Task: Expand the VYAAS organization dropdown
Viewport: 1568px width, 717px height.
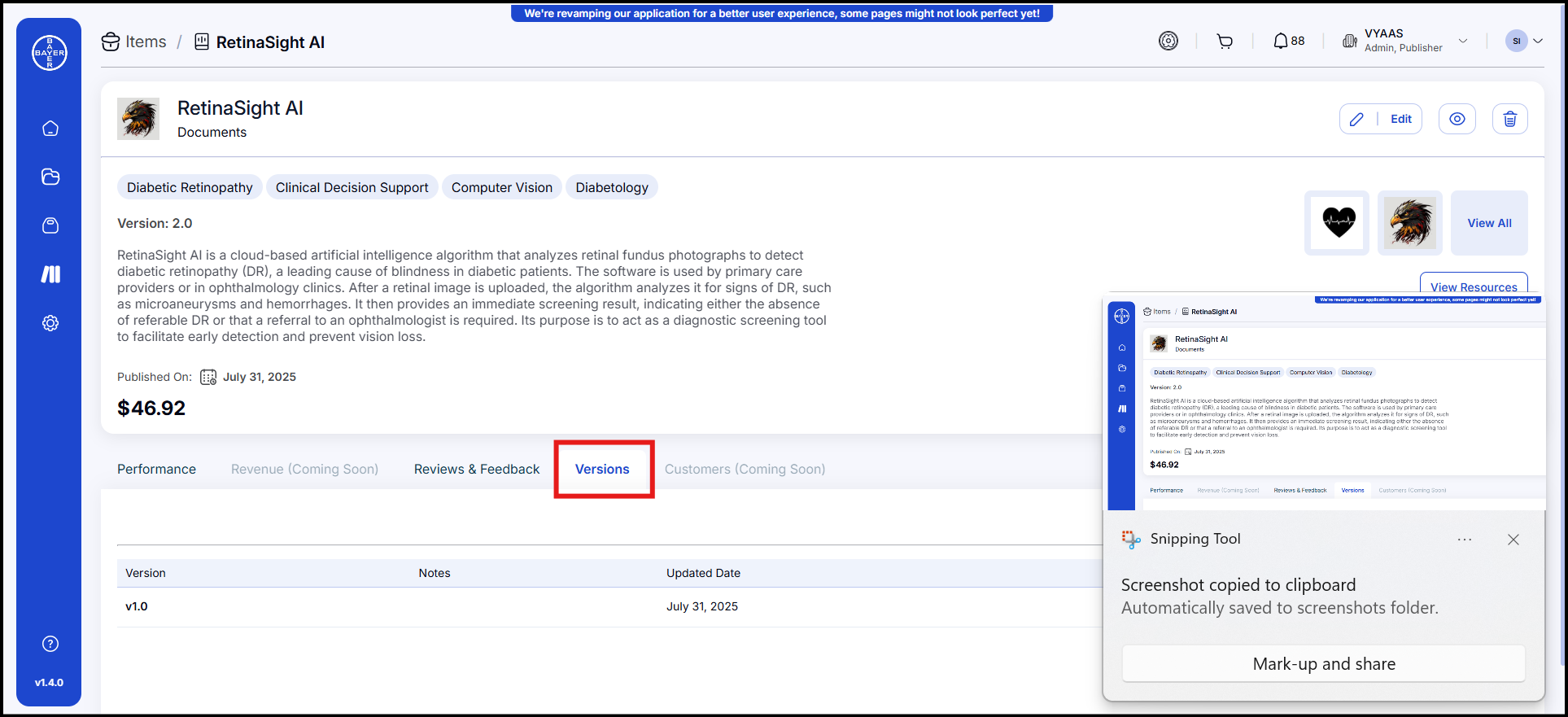Action: (1463, 41)
